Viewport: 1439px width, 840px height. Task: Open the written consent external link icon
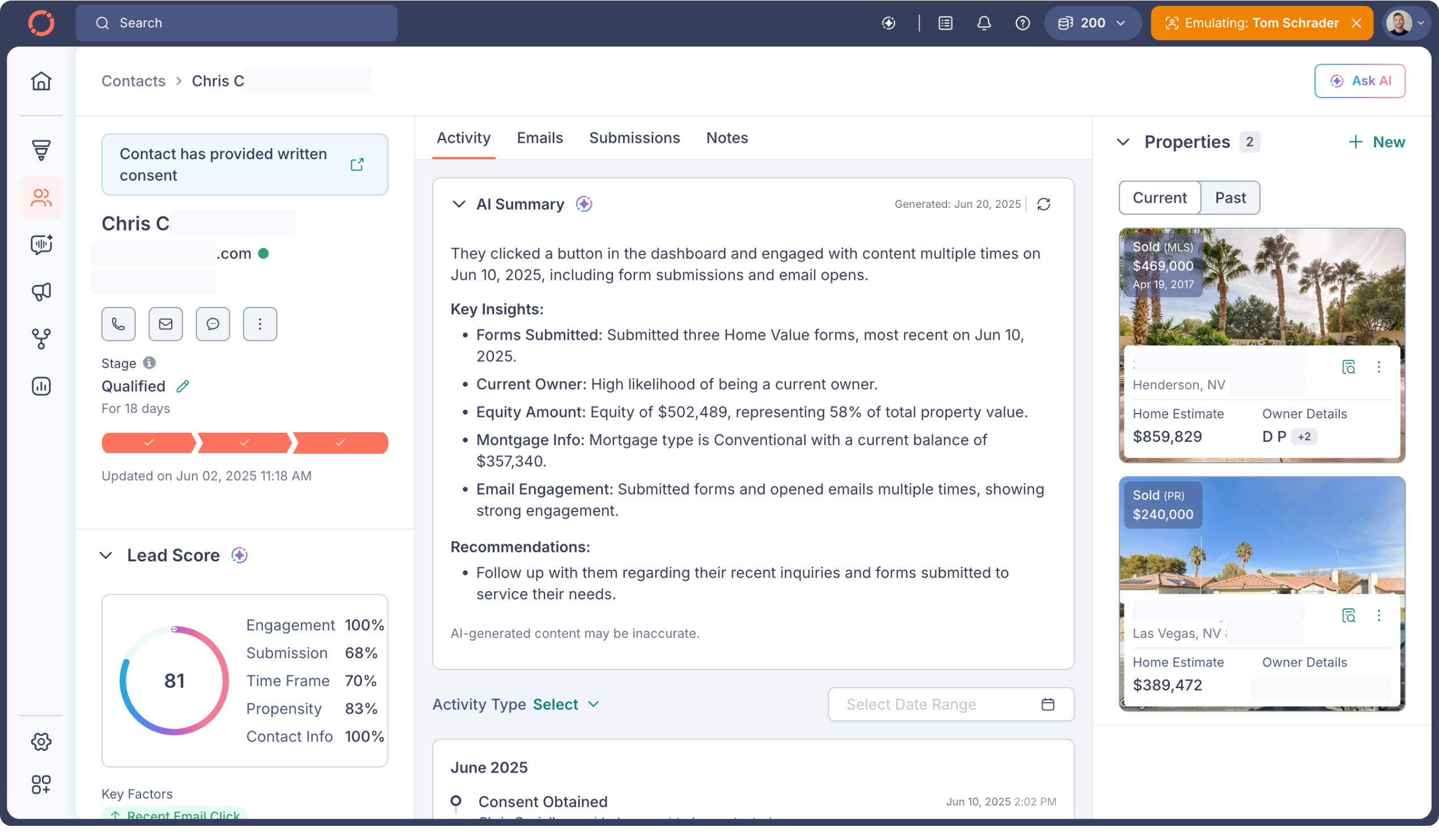coord(357,165)
